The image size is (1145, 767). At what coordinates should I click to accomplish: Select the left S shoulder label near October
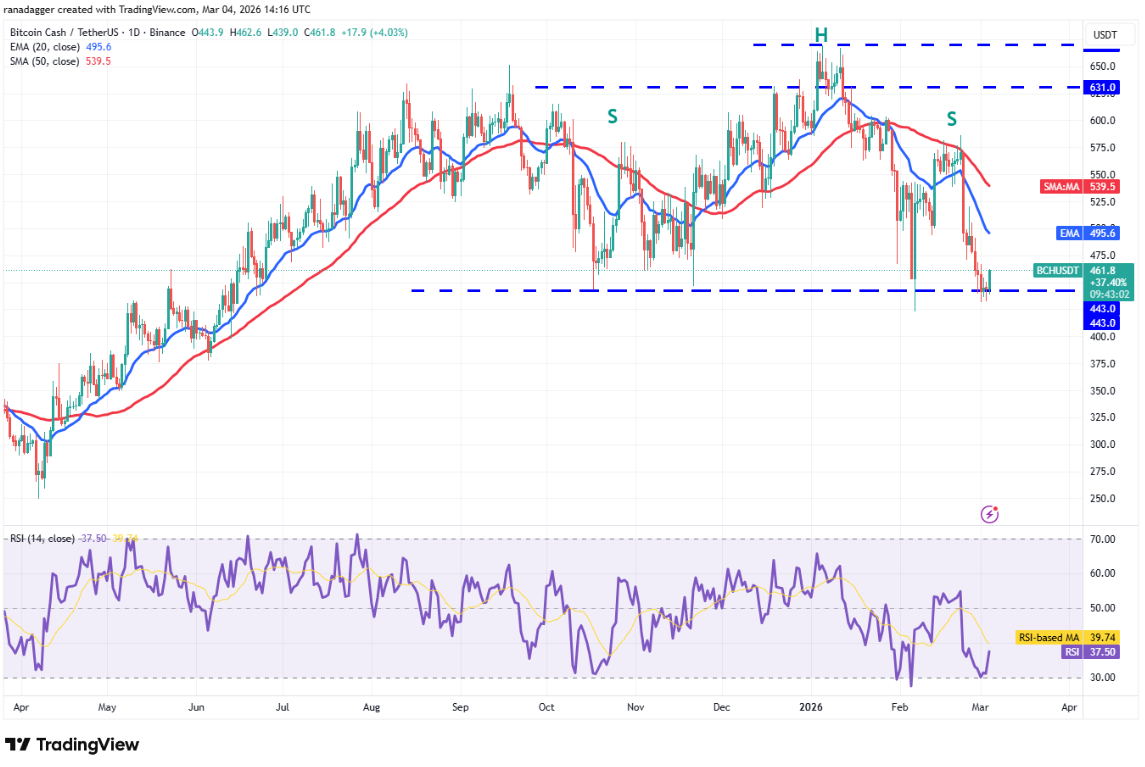tap(612, 117)
